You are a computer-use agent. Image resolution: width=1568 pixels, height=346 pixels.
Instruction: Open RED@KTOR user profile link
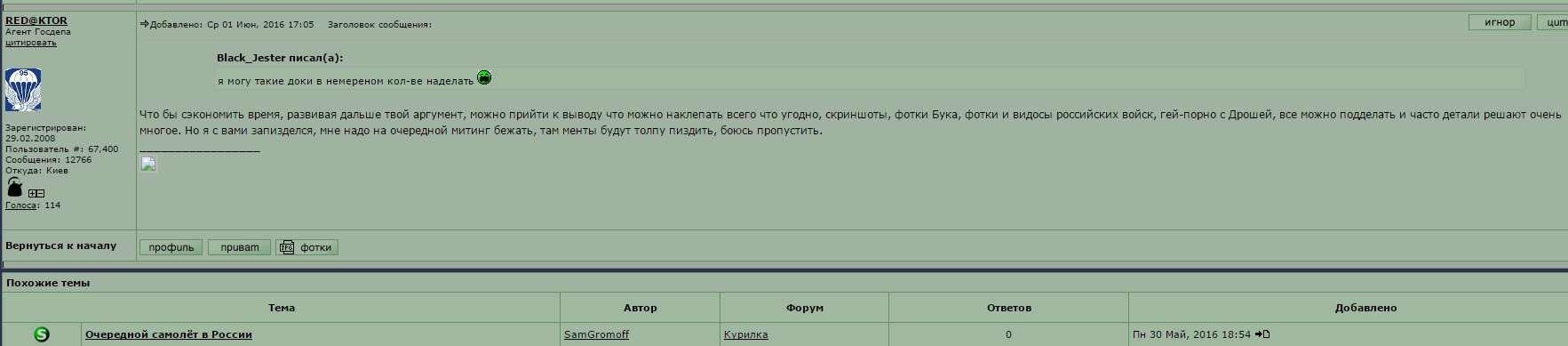[x=36, y=20]
